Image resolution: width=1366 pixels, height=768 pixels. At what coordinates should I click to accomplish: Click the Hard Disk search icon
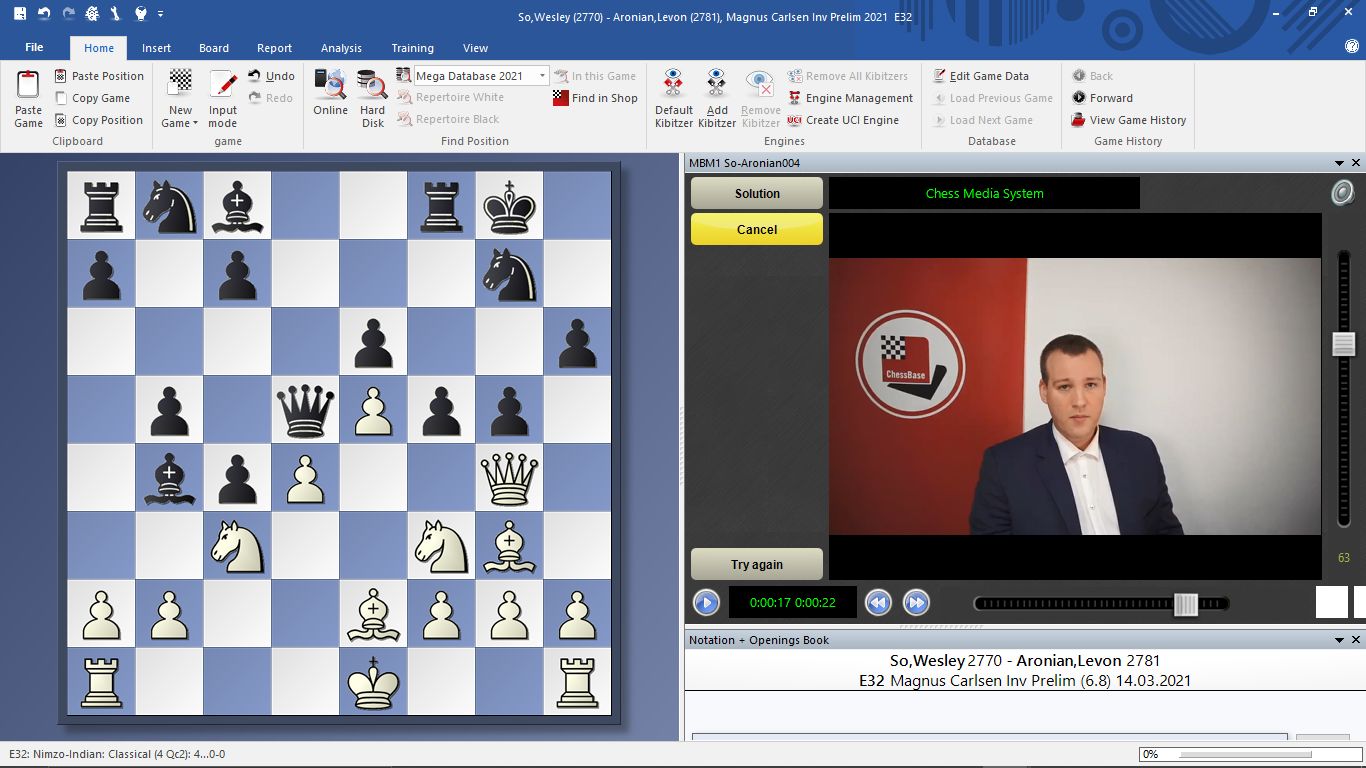[x=372, y=85]
